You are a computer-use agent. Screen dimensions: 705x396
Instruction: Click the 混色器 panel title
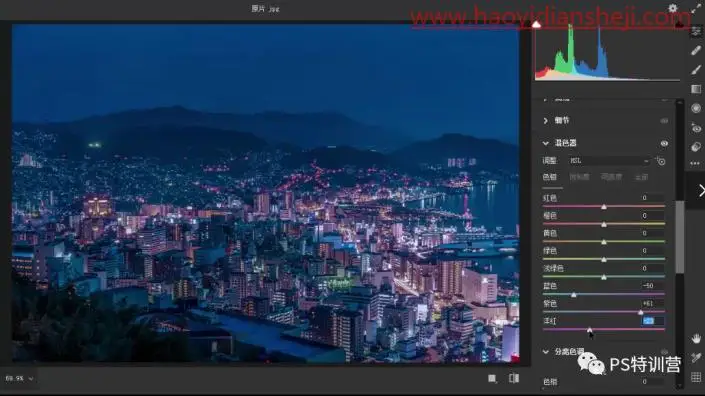565,143
